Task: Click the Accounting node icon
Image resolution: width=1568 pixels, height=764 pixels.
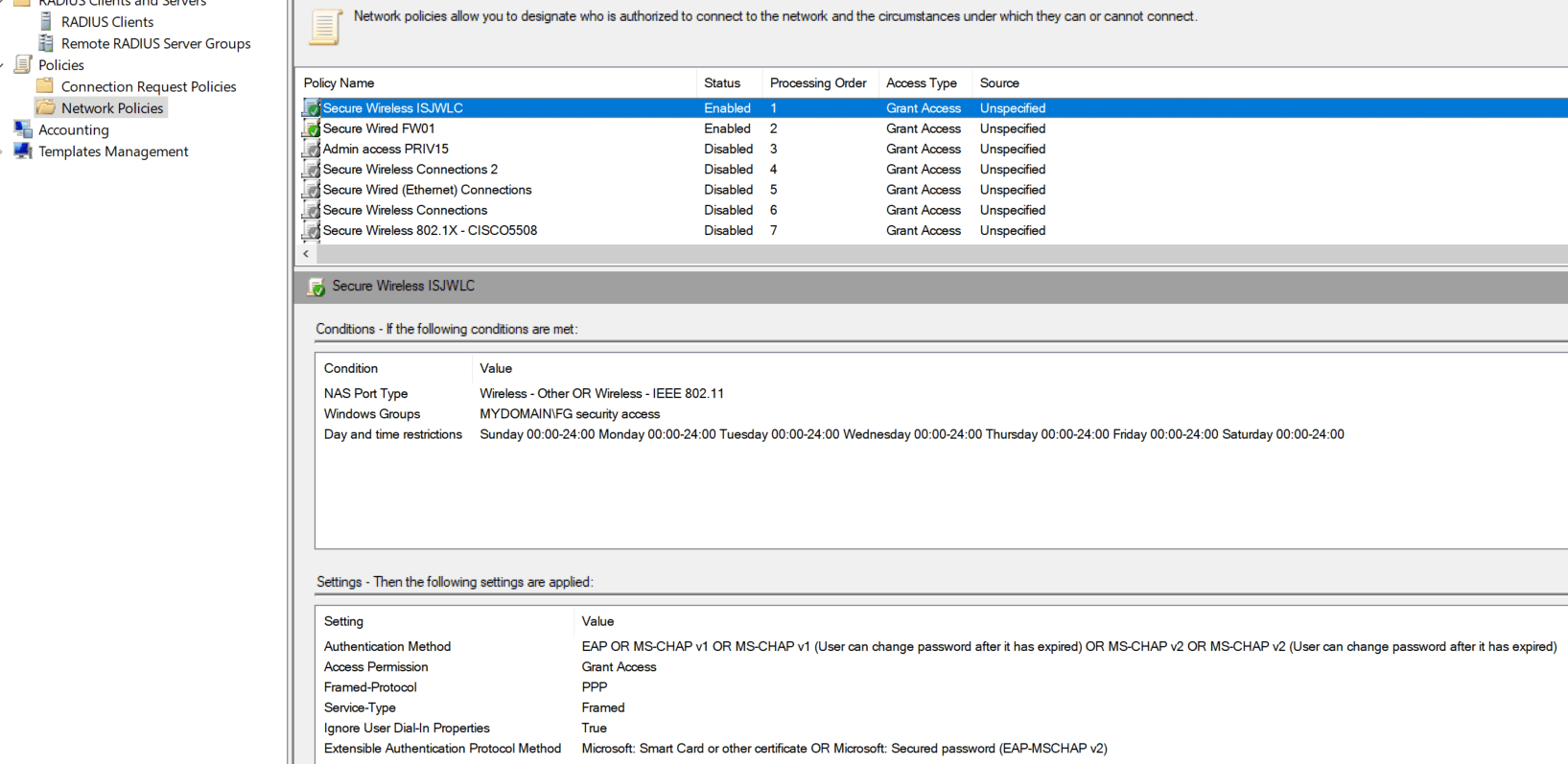Action: [23, 129]
